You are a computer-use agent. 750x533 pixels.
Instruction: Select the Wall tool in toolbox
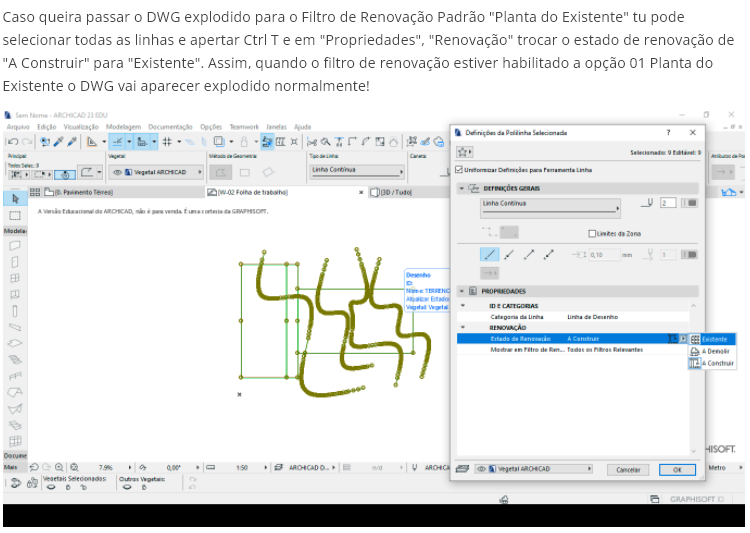(15, 245)
